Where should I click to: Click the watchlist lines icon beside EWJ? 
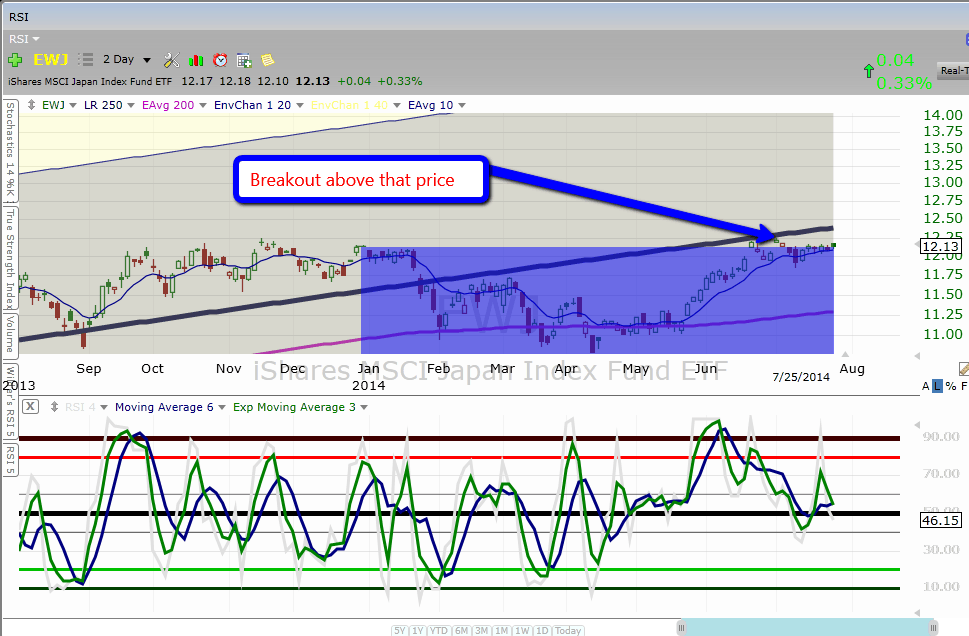[85, 60]
